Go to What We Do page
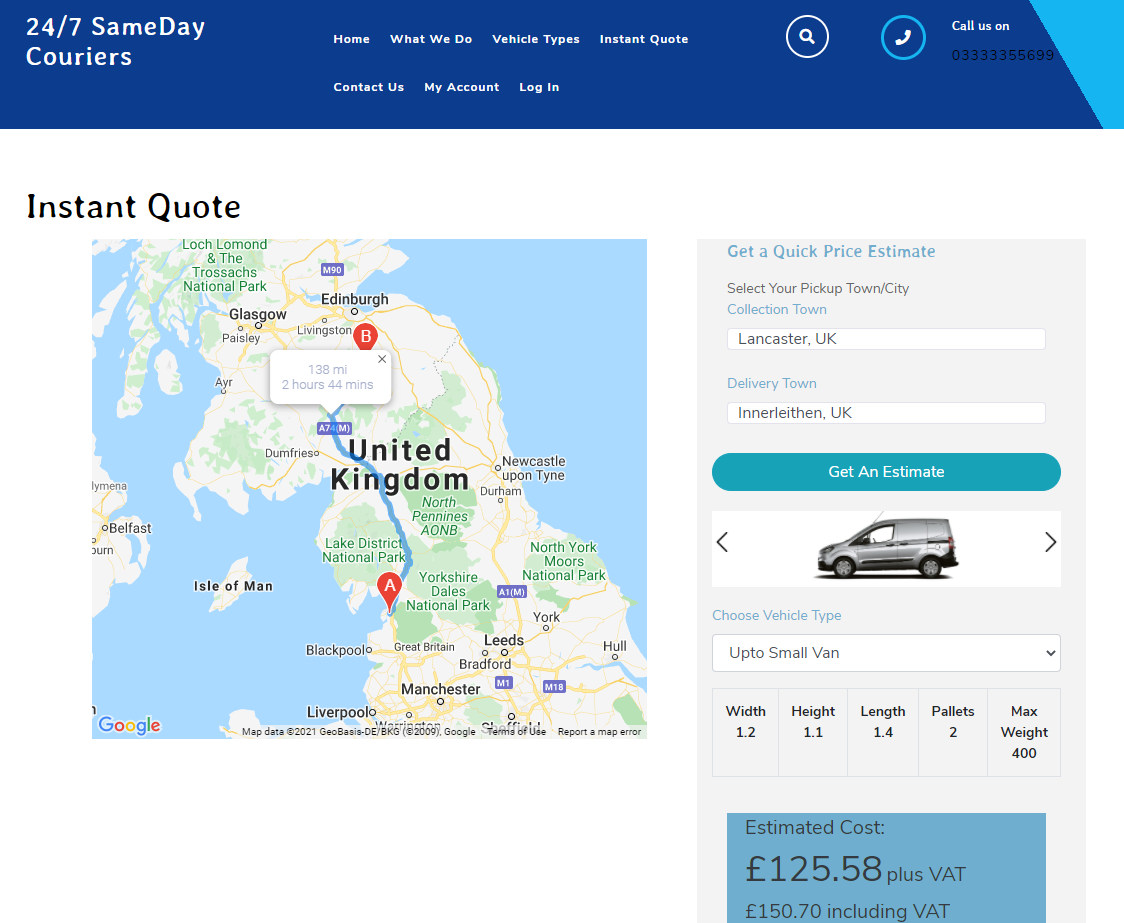1124x923 pixels. (x=431, y=39)
